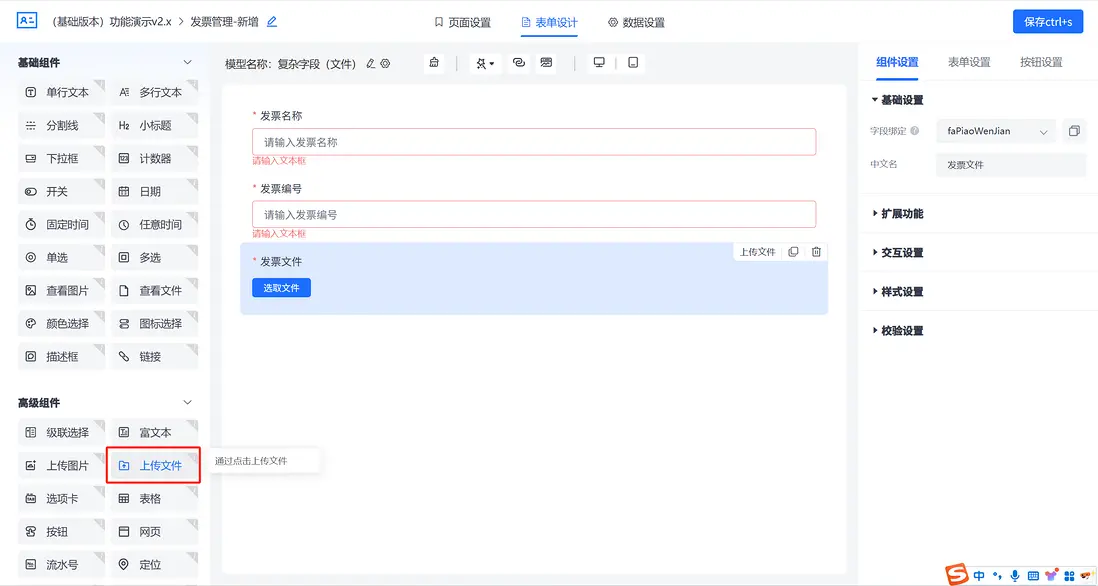
Task: Select the 日期 component icon
Action: pyautogui.click(x=154, y=190)
